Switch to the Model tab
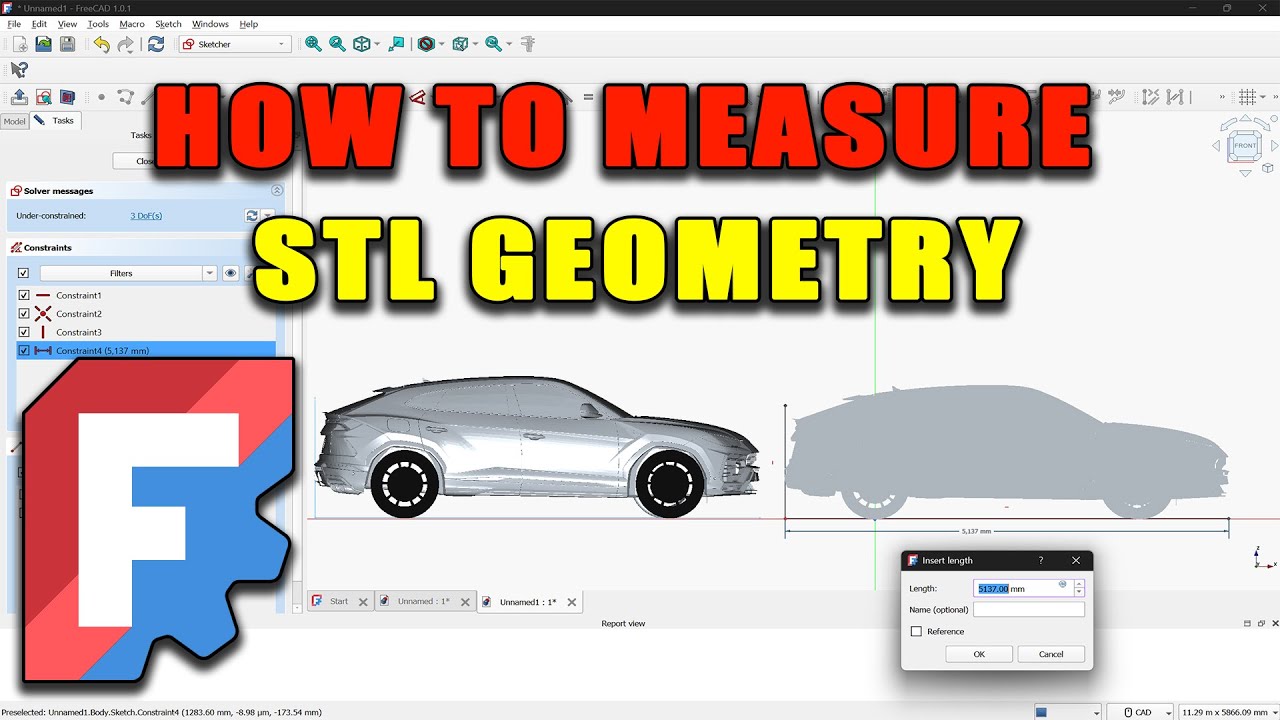Screen dimensions: 1280x720 (14, 121)
